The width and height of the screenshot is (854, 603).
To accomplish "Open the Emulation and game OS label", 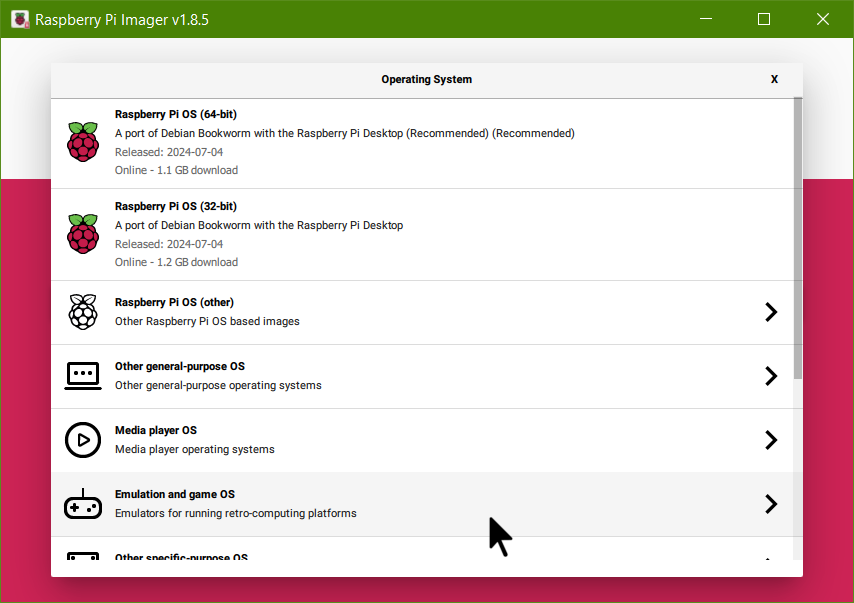I will (175, 495).
